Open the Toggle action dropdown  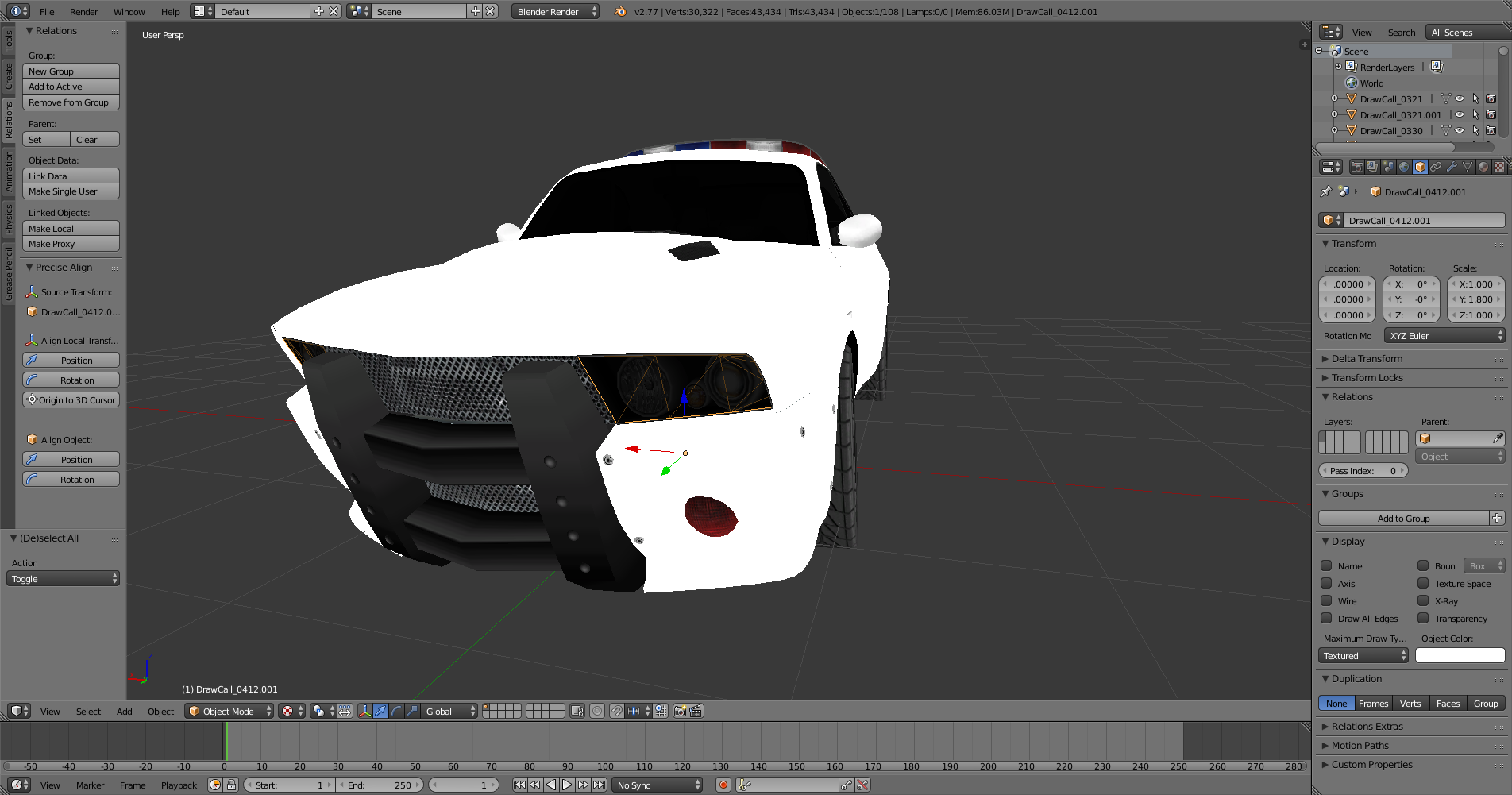tap(63, 578)
